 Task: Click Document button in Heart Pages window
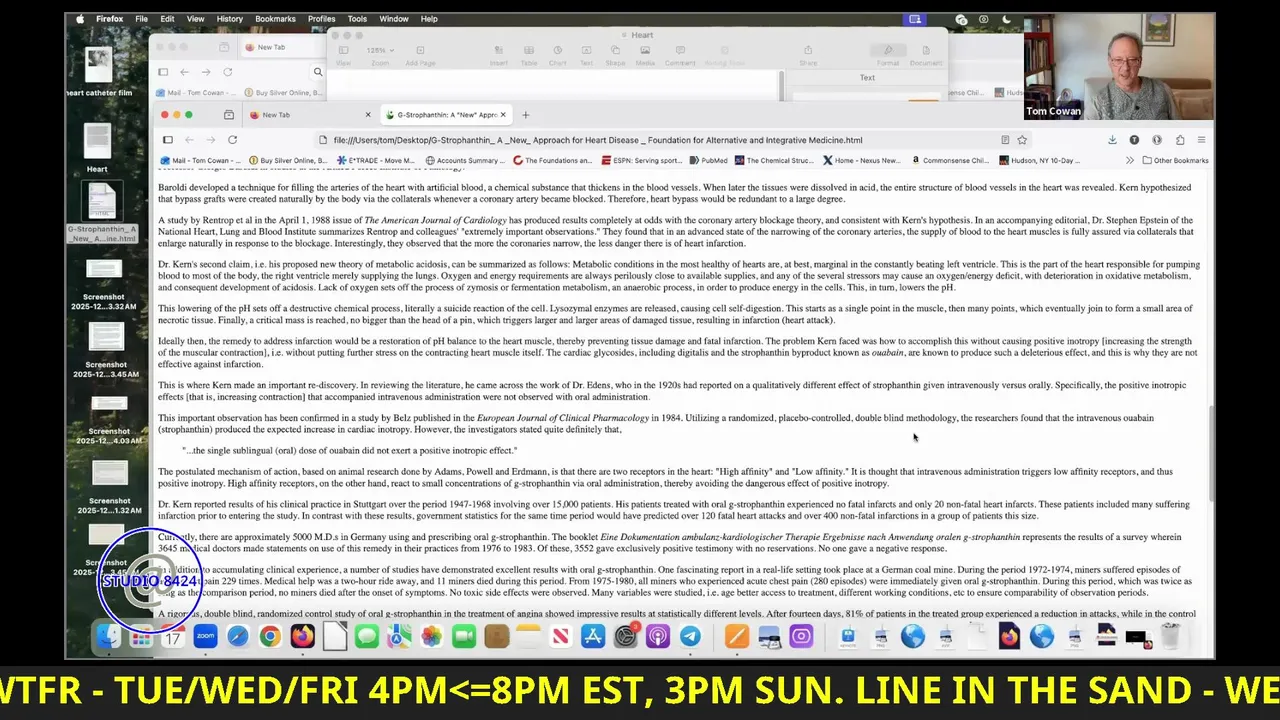tap(925, 55)
